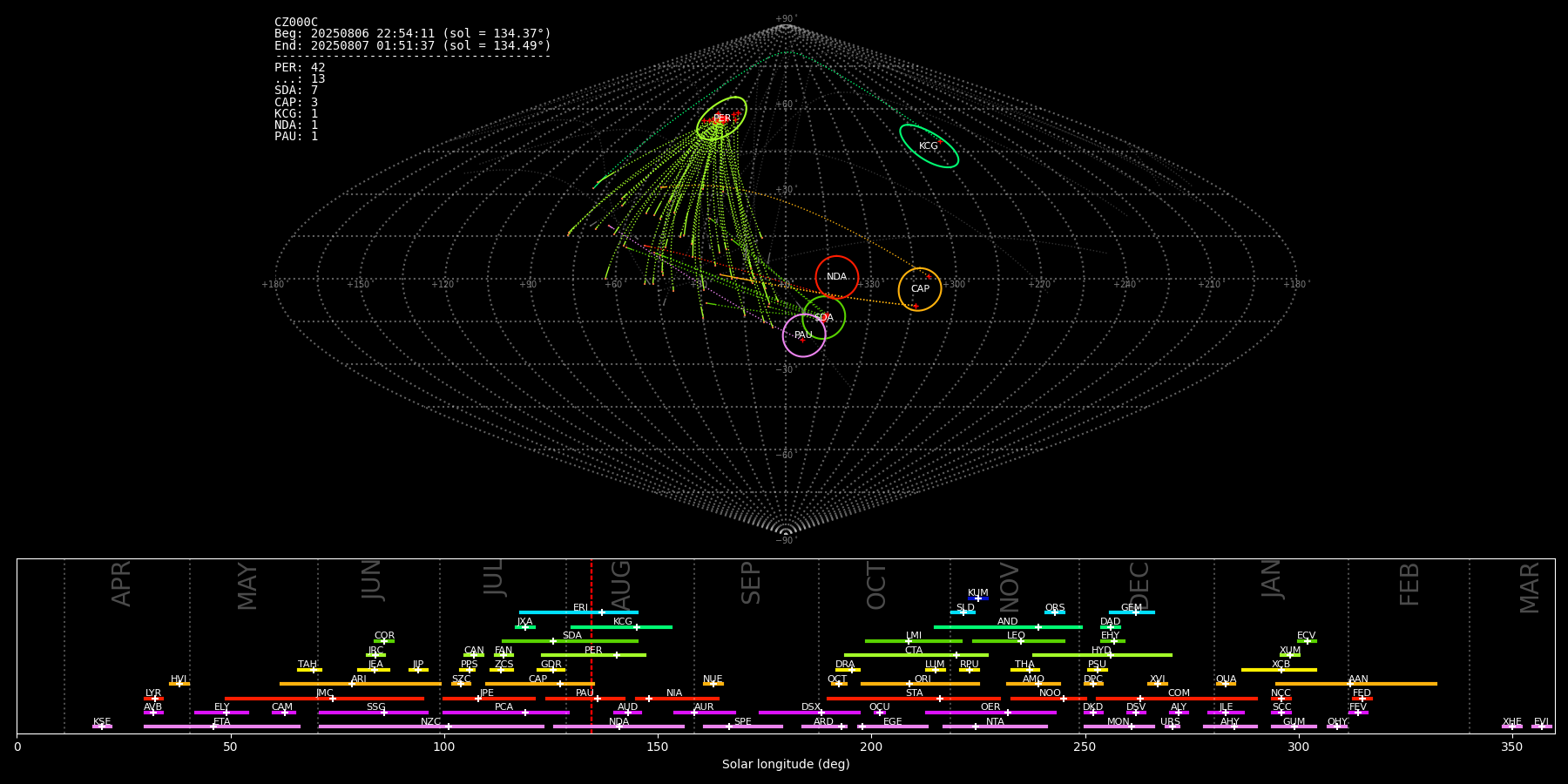
Task: Click the green PER bar in timeline
Action: (593, 655)
